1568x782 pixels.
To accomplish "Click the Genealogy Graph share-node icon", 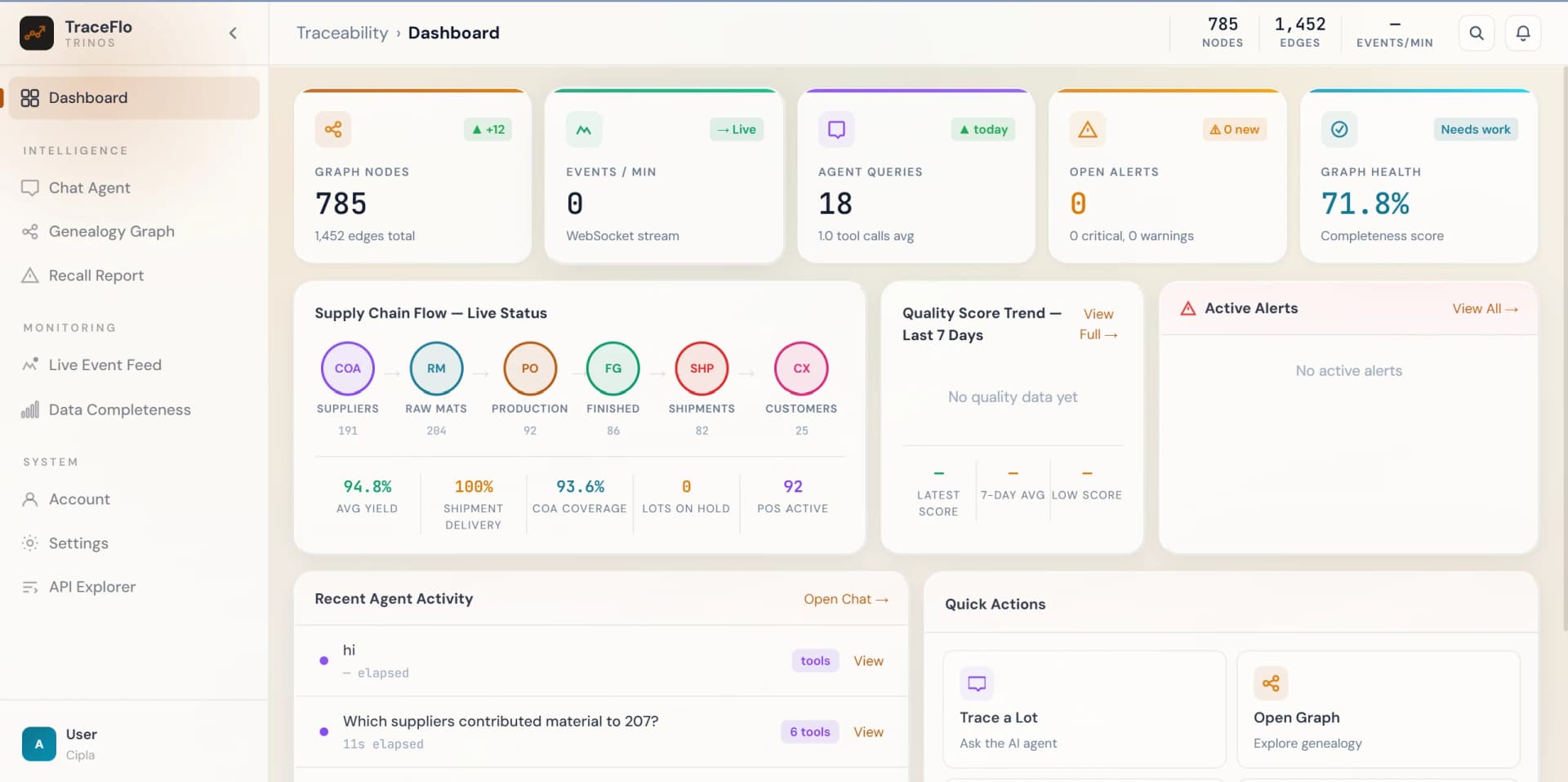I will 30,231.
